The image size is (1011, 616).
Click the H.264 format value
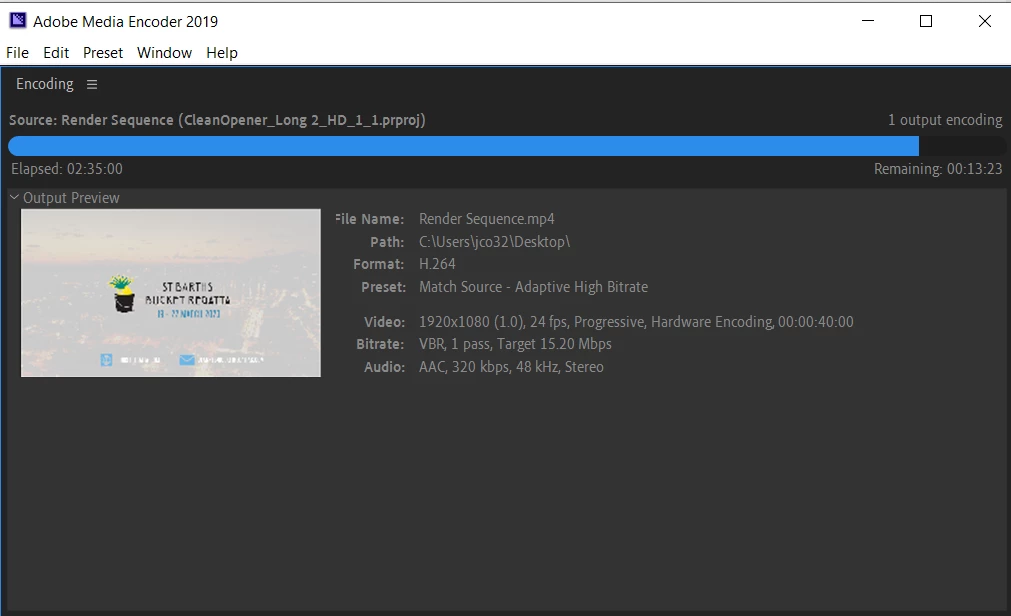coord(437,264)
